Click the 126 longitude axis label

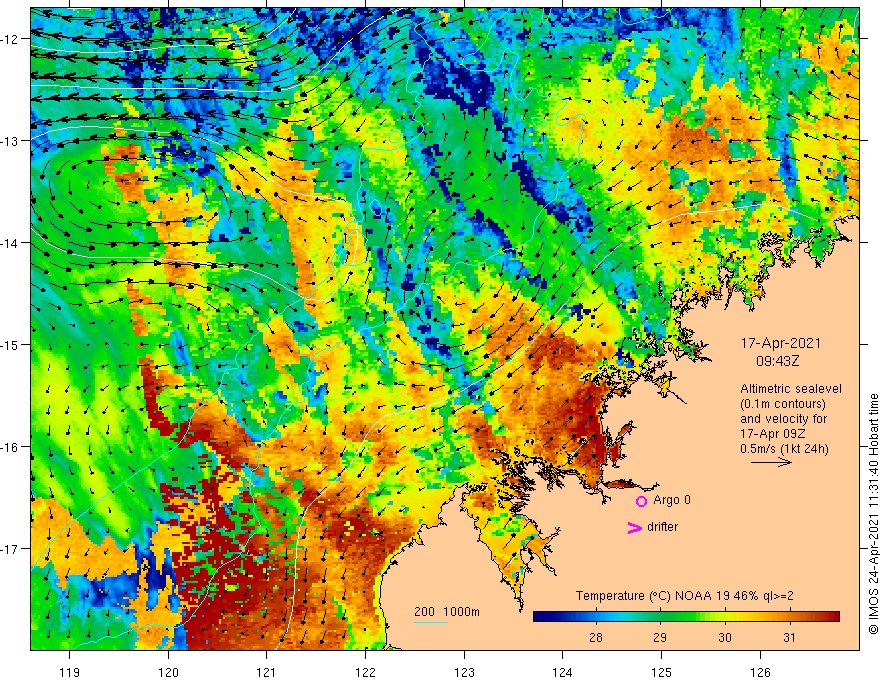(760, 672)
